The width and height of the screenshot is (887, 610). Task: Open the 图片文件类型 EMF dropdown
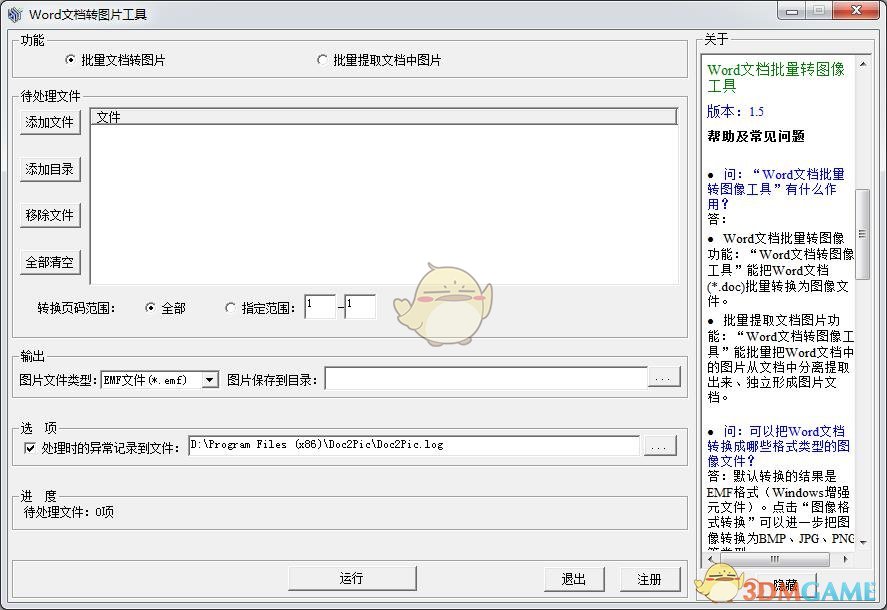coord(210,380)
